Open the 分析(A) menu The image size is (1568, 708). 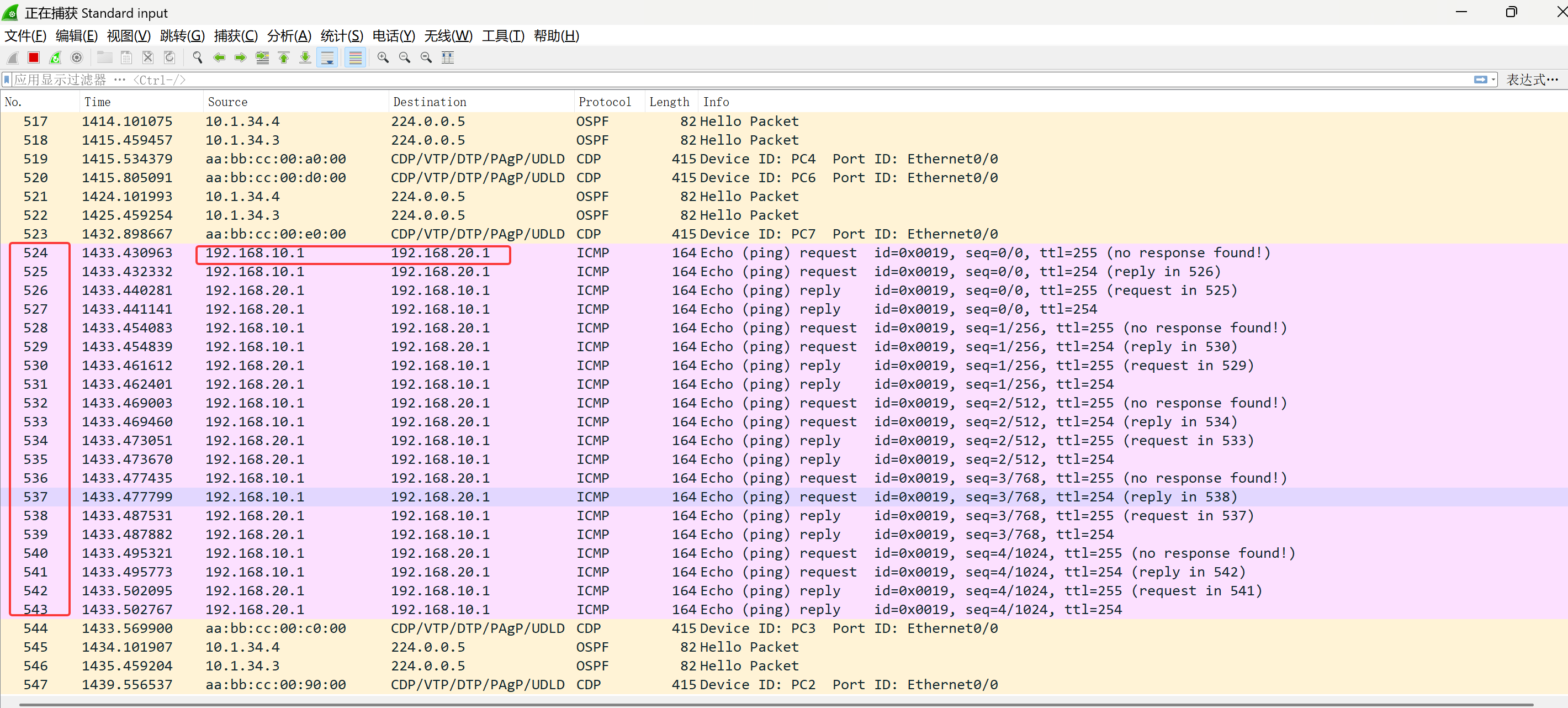(x=289, y=36)
